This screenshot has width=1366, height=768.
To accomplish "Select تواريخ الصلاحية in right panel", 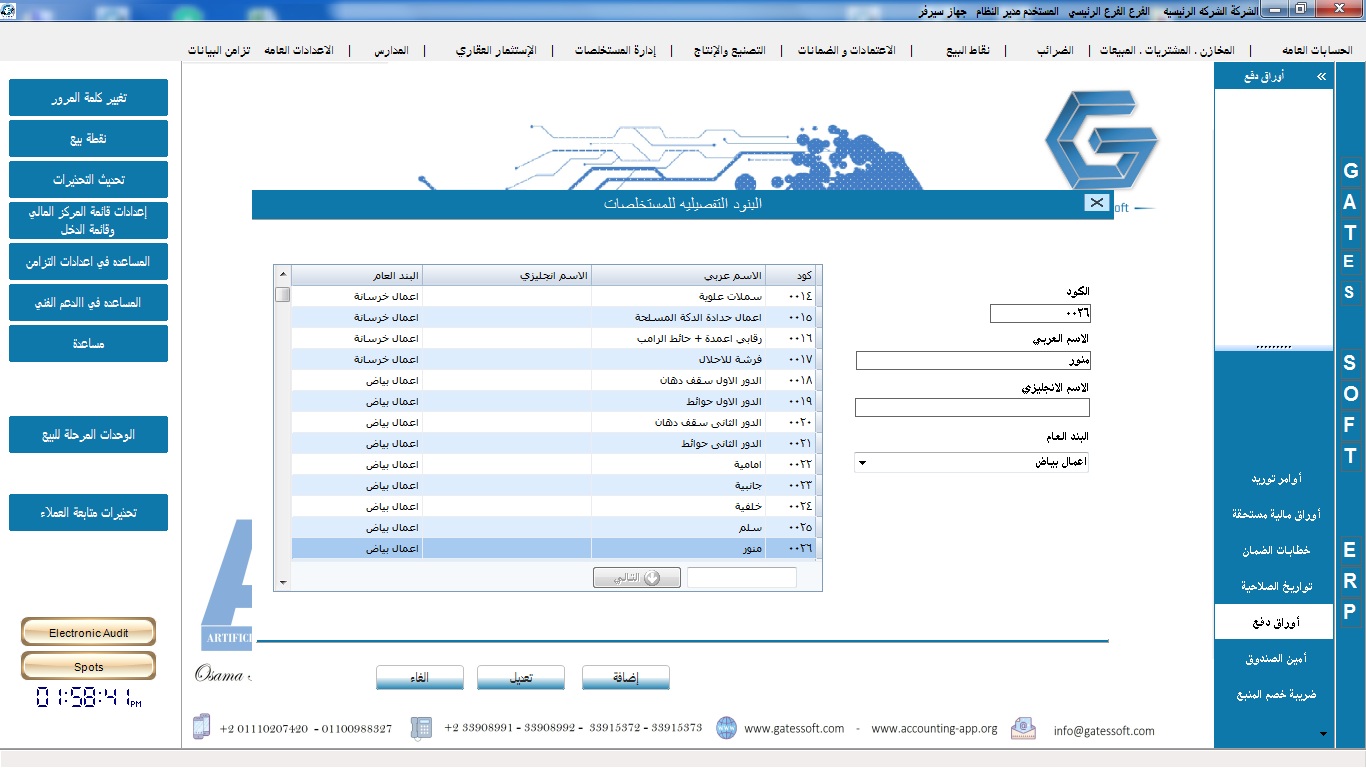I will click(x=1276, y=587).
